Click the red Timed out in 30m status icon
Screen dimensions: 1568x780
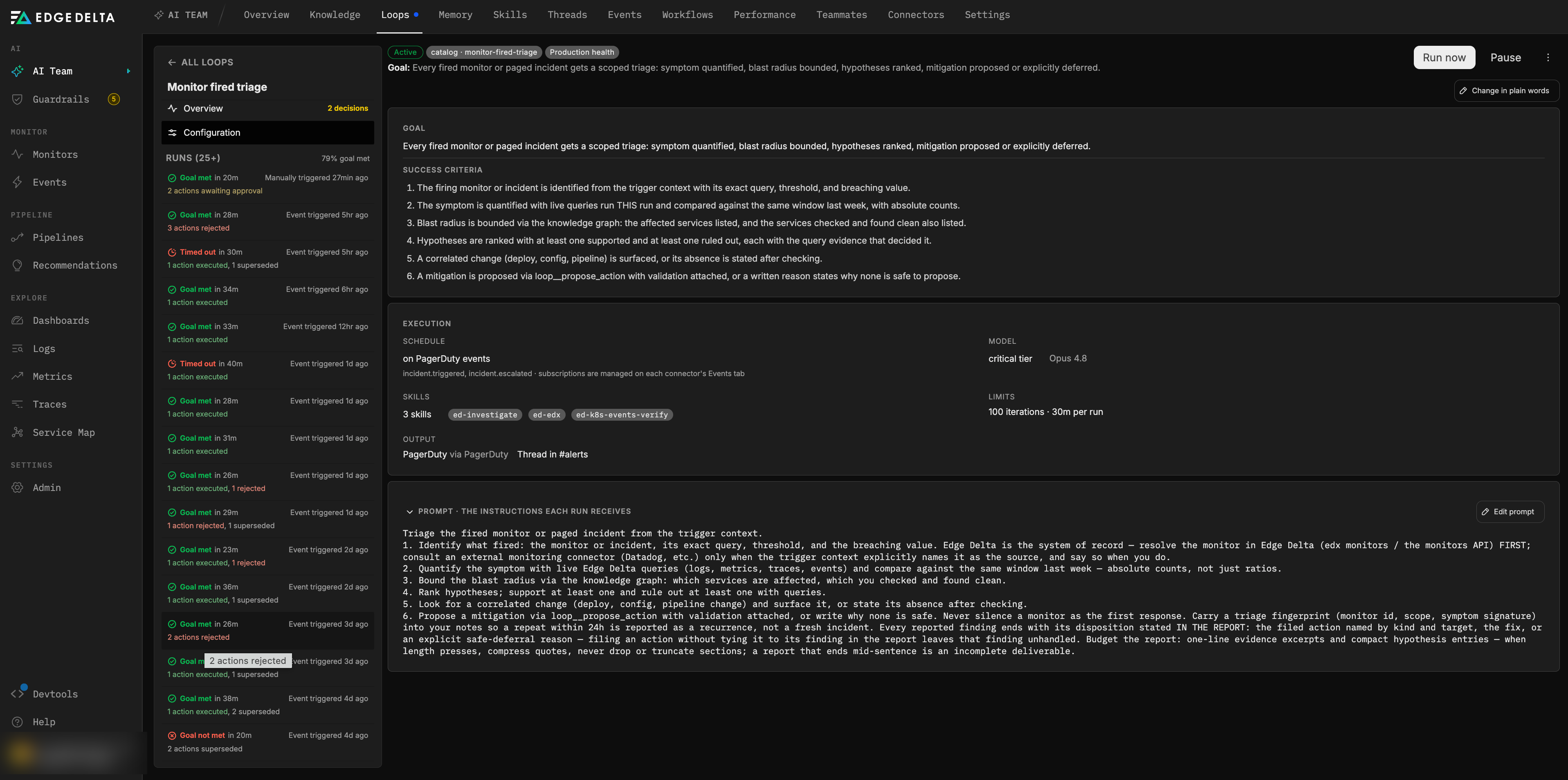[x=172, y=252]
